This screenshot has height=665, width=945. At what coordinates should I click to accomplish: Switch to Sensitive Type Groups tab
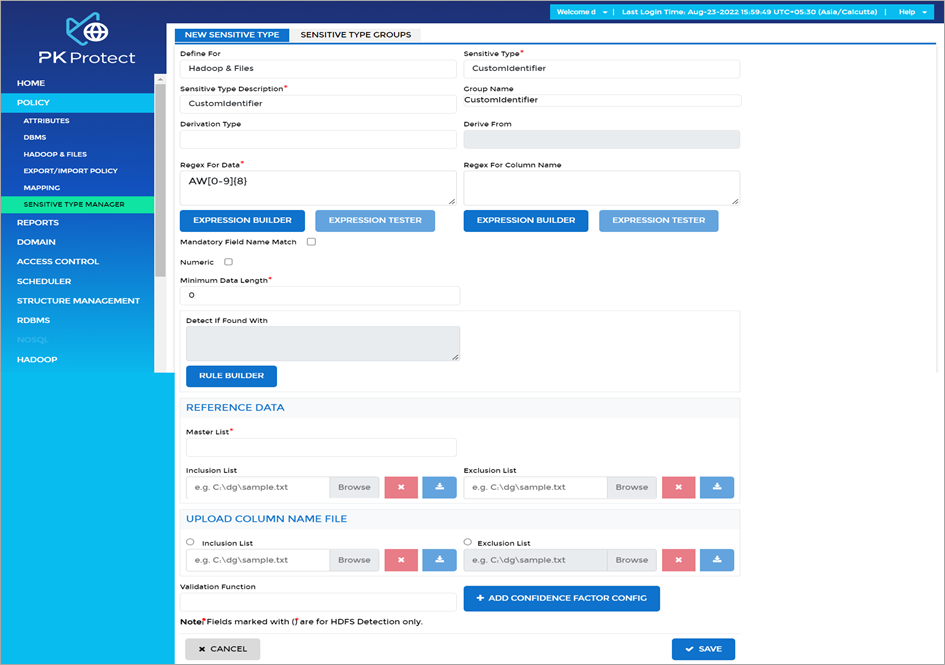point(356,35)
